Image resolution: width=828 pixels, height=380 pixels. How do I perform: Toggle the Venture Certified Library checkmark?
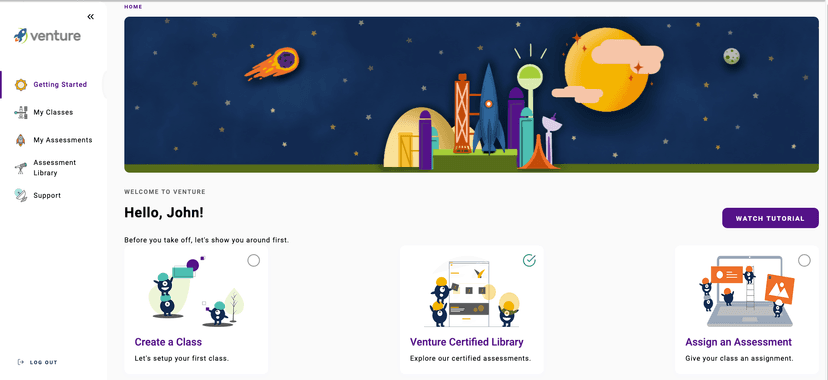[529, 260]
